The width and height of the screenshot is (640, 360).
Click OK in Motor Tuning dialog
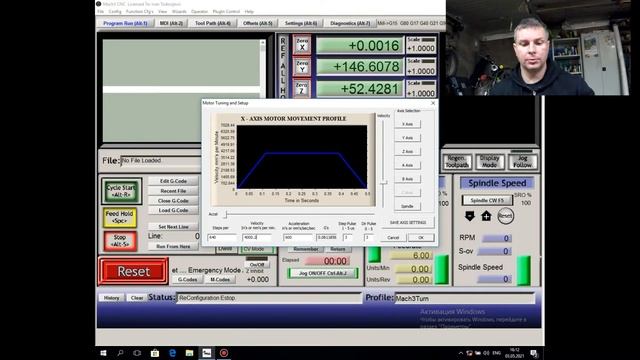click(421, 238)
